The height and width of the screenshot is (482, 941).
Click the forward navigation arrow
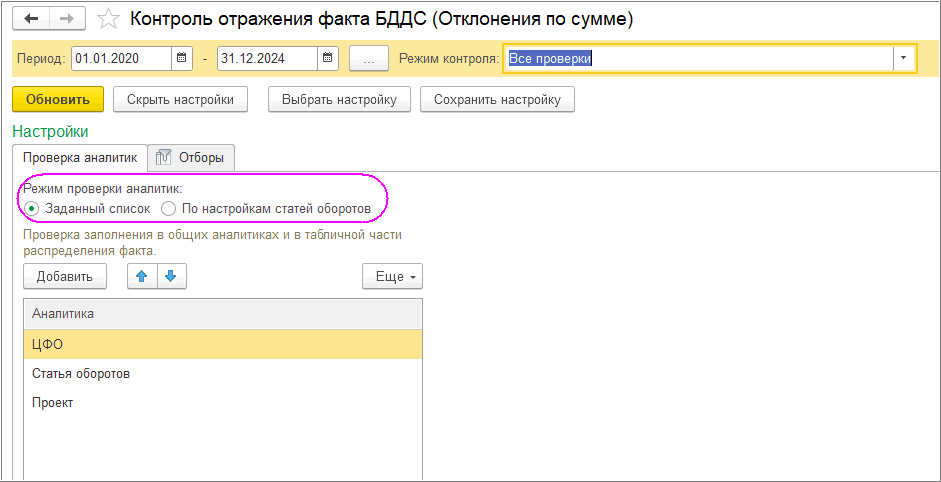point(66,19)
